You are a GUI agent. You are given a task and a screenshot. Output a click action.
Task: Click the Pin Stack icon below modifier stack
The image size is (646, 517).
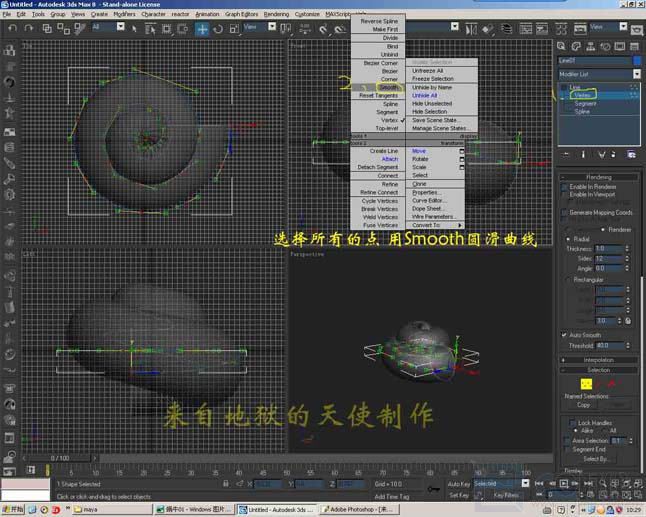(566, 154)
